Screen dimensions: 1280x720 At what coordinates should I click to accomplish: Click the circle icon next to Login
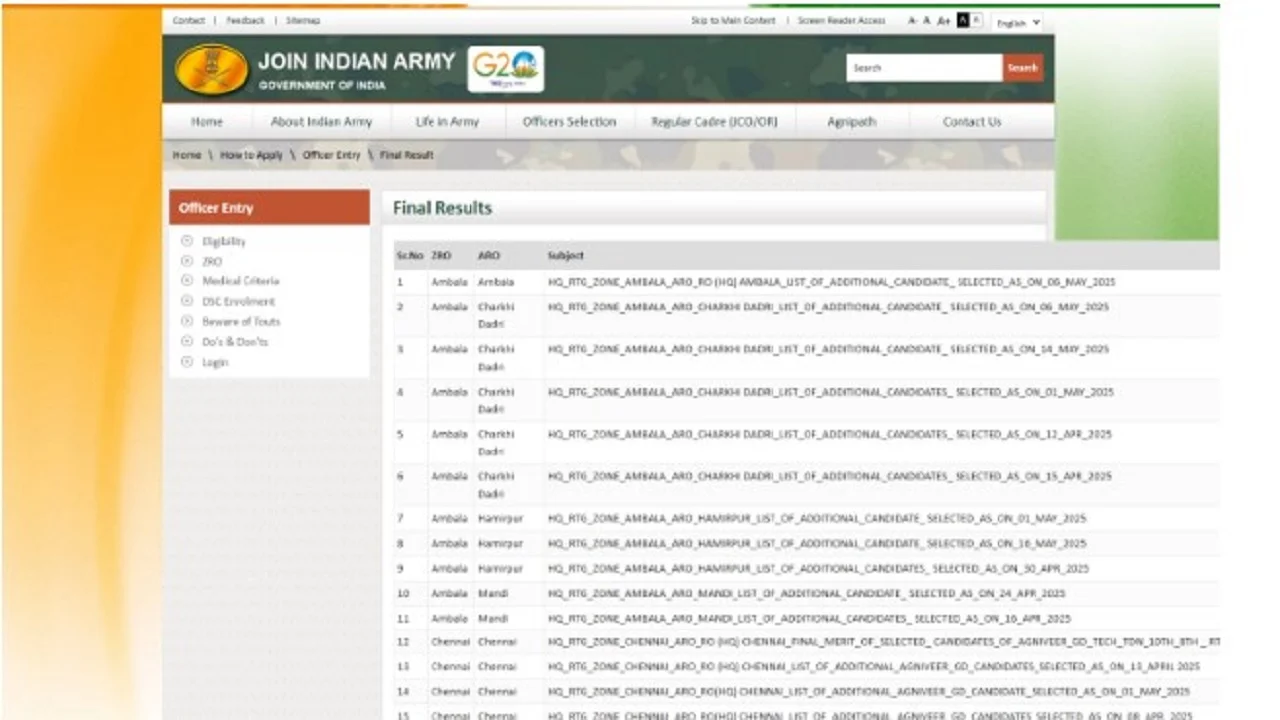coord(186,362)
